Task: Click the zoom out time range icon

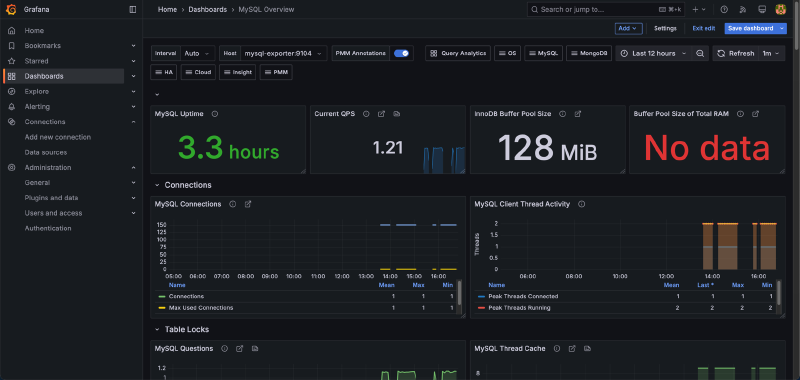Action: (x=700, y=54)
